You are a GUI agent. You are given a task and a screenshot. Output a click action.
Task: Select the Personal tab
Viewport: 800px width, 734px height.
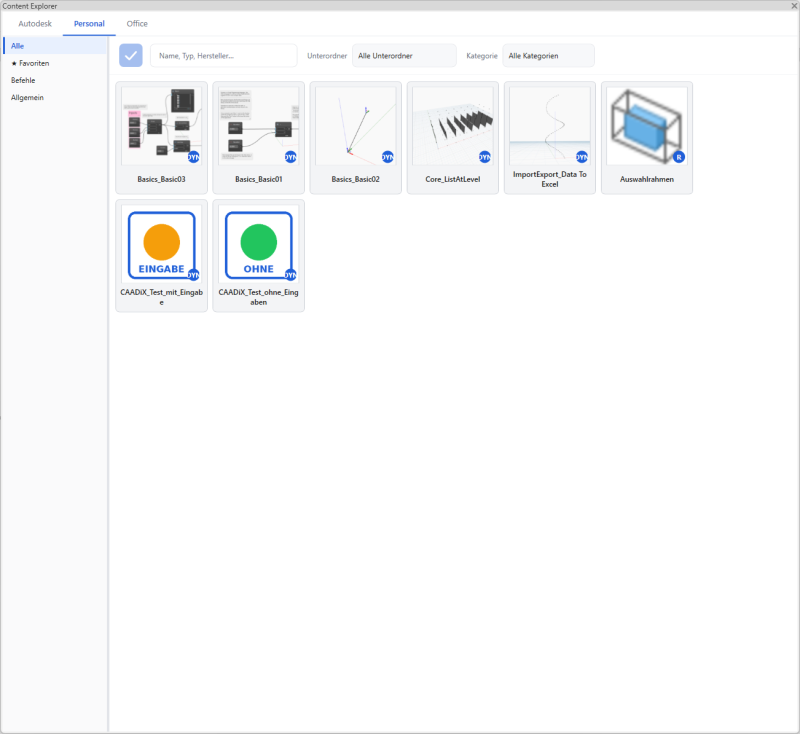[x=89, y=23]
